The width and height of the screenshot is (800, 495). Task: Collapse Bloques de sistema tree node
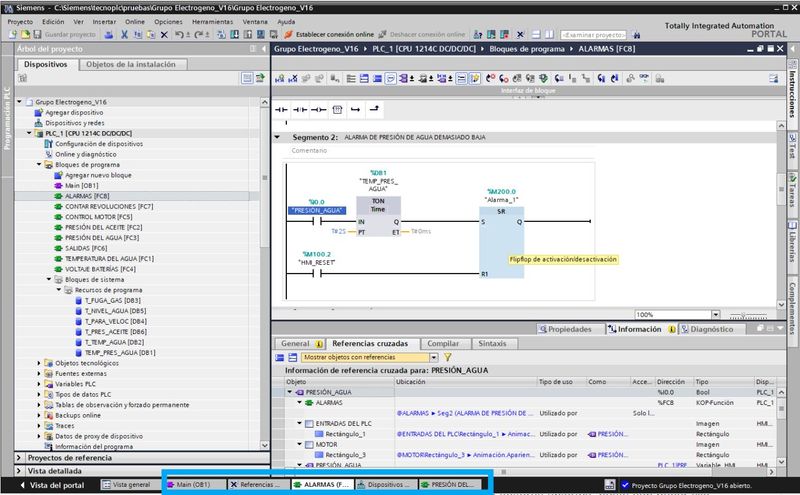(49, 279)
